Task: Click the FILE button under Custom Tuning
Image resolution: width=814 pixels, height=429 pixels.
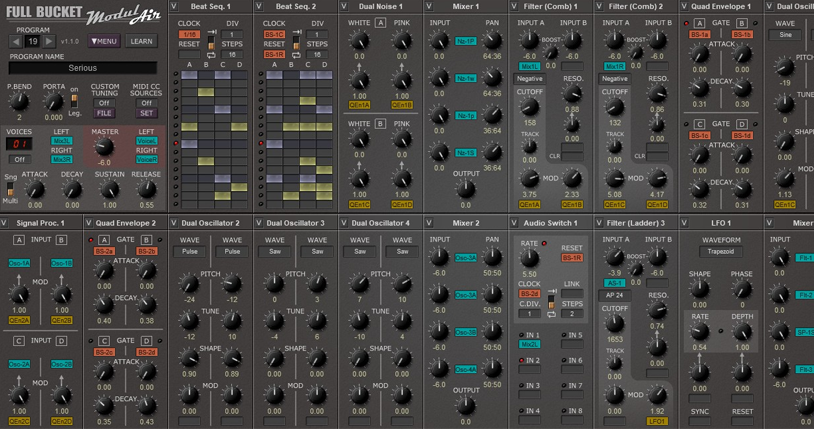Action: click(104, 114)
